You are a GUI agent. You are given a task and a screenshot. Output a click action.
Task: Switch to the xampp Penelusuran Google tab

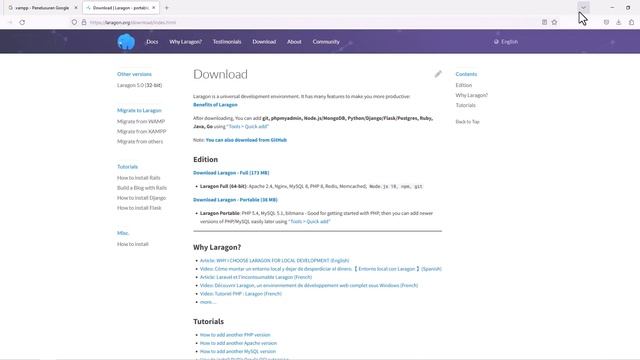click(x=42, y=8)
